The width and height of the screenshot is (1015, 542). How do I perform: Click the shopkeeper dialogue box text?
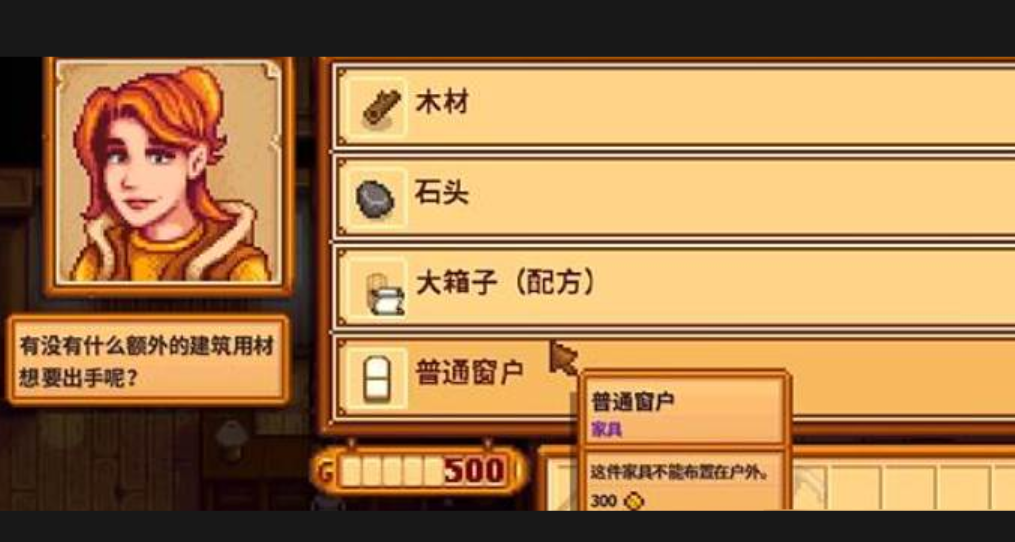point(147,361)
